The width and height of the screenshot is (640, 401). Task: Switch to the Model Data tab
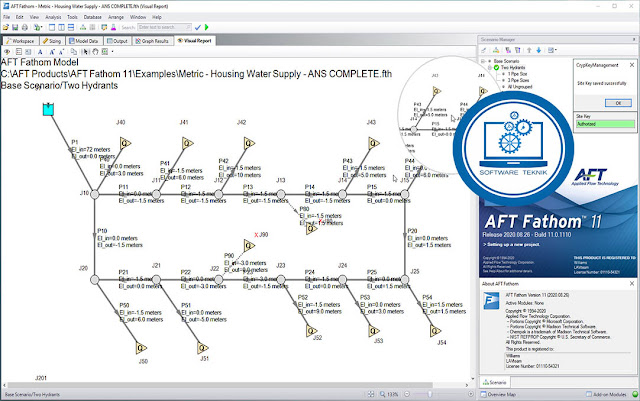[84, 41]
